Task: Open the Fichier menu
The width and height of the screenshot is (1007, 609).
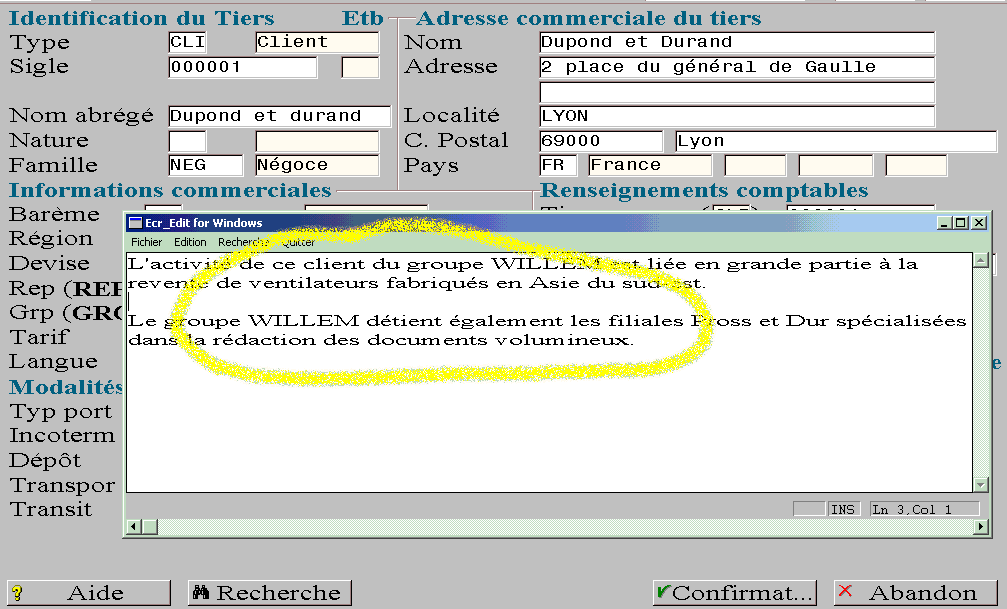Action: [146, 242]
